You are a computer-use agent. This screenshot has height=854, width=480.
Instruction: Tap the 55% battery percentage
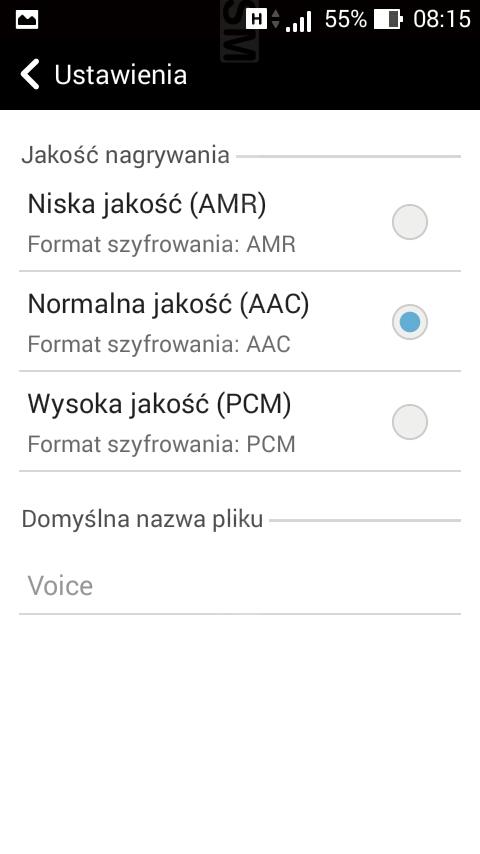[346, 20]
